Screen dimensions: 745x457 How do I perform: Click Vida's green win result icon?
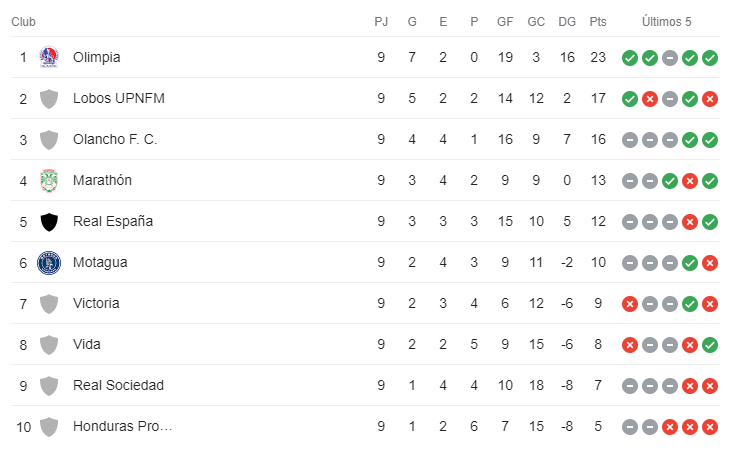[710, 345]
